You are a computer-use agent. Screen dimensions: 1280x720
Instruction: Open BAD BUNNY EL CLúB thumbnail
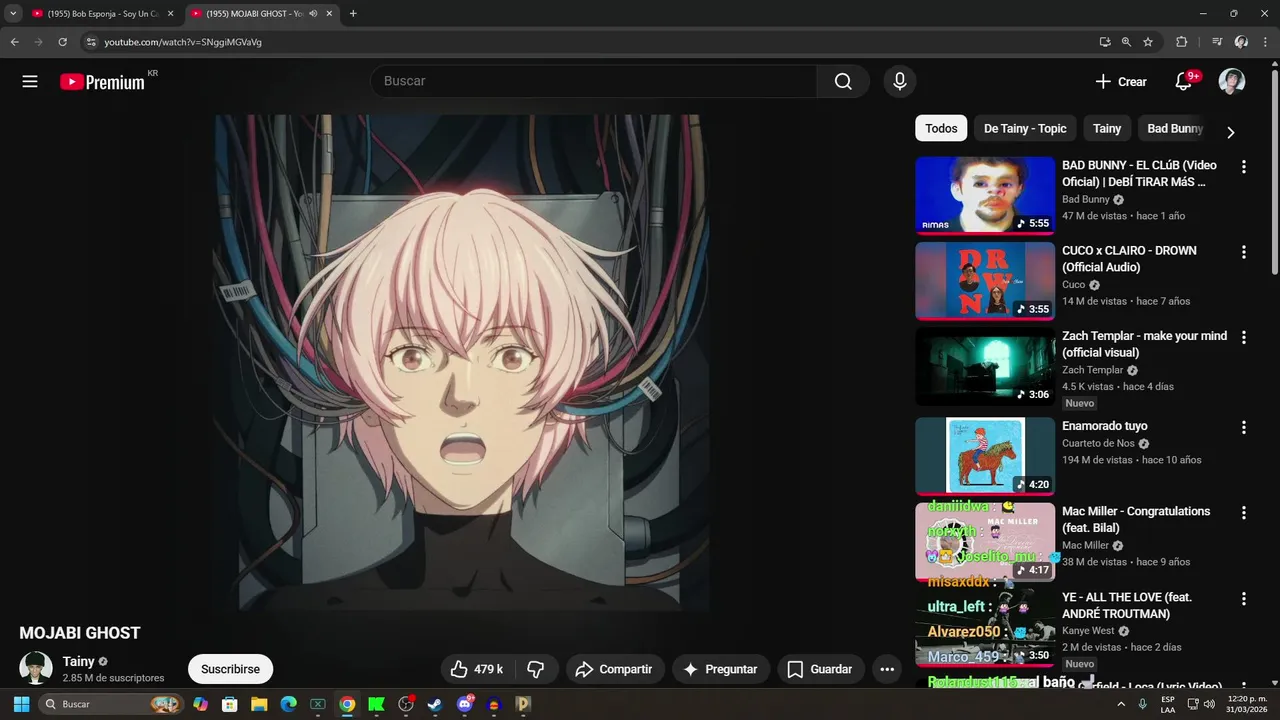pos(985,194)
